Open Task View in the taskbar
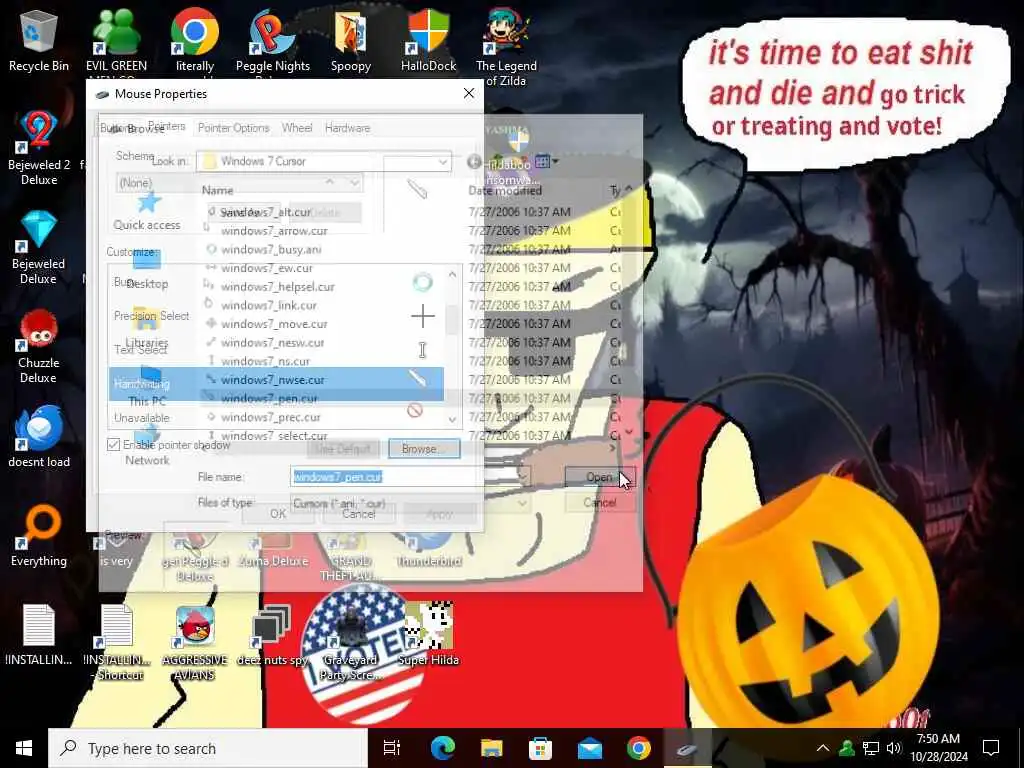1024x768 pixels. (392, 748)
